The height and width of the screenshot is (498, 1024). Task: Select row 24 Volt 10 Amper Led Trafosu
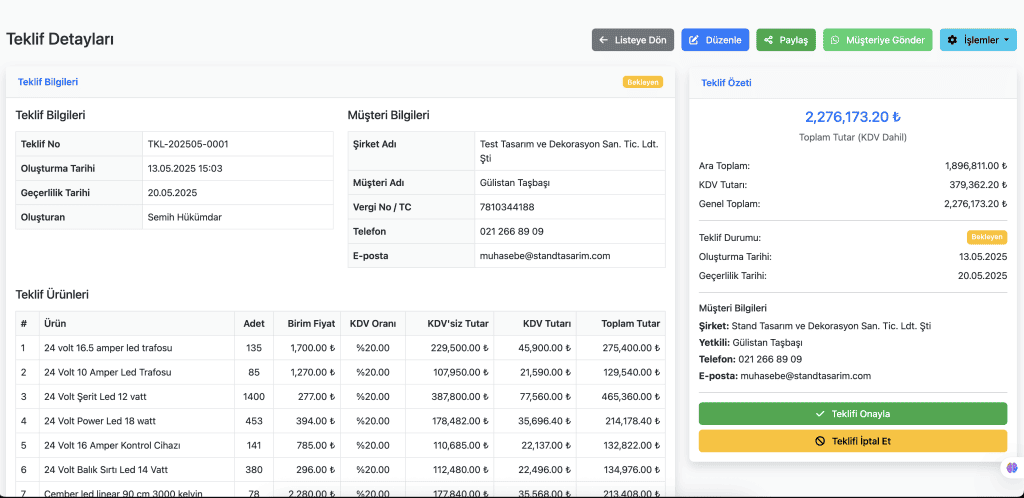point(340,373)
